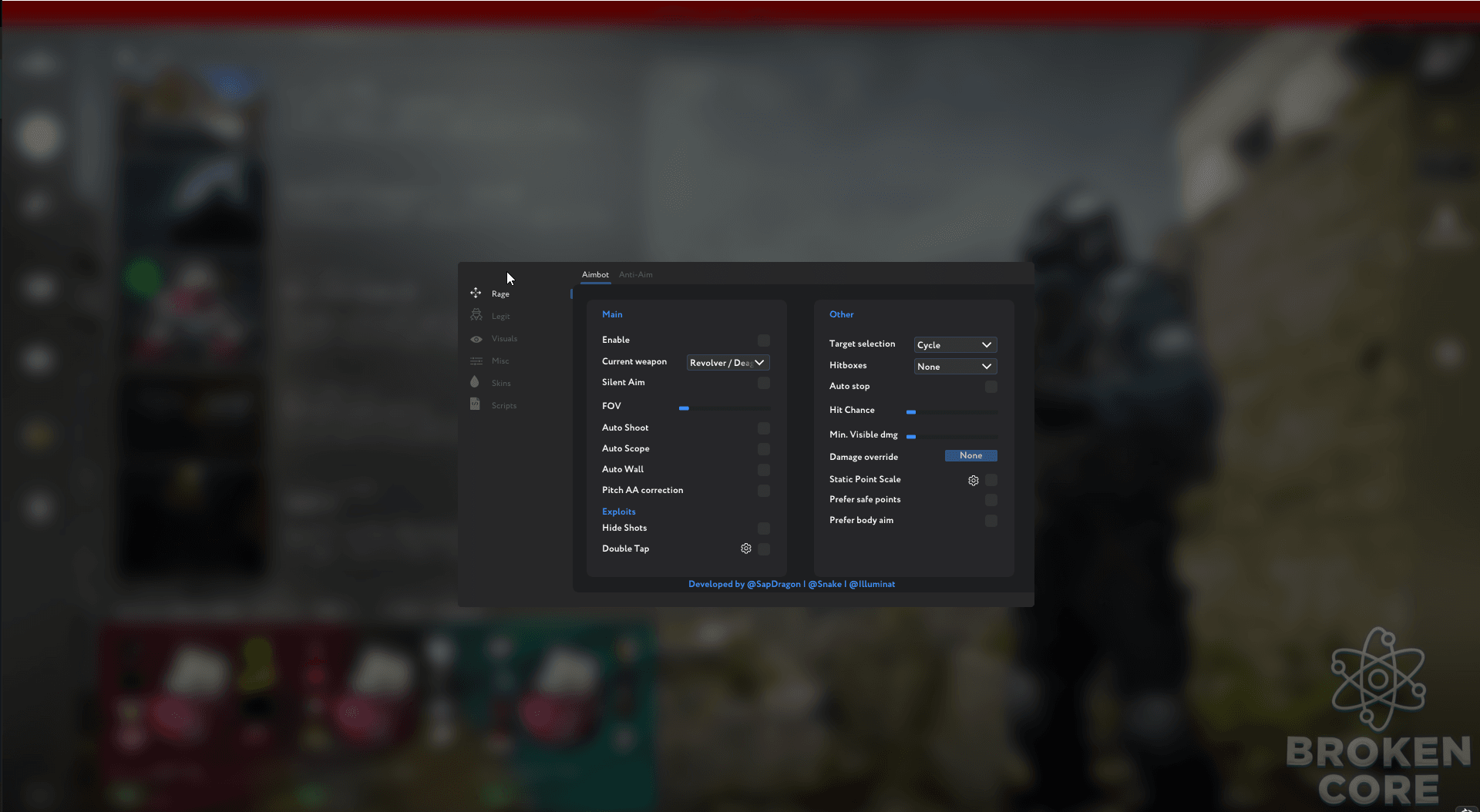Switch to the Aimbot tab
Image resolution: width=1480 pixels, height=812 pixels.
coord(595,274)
